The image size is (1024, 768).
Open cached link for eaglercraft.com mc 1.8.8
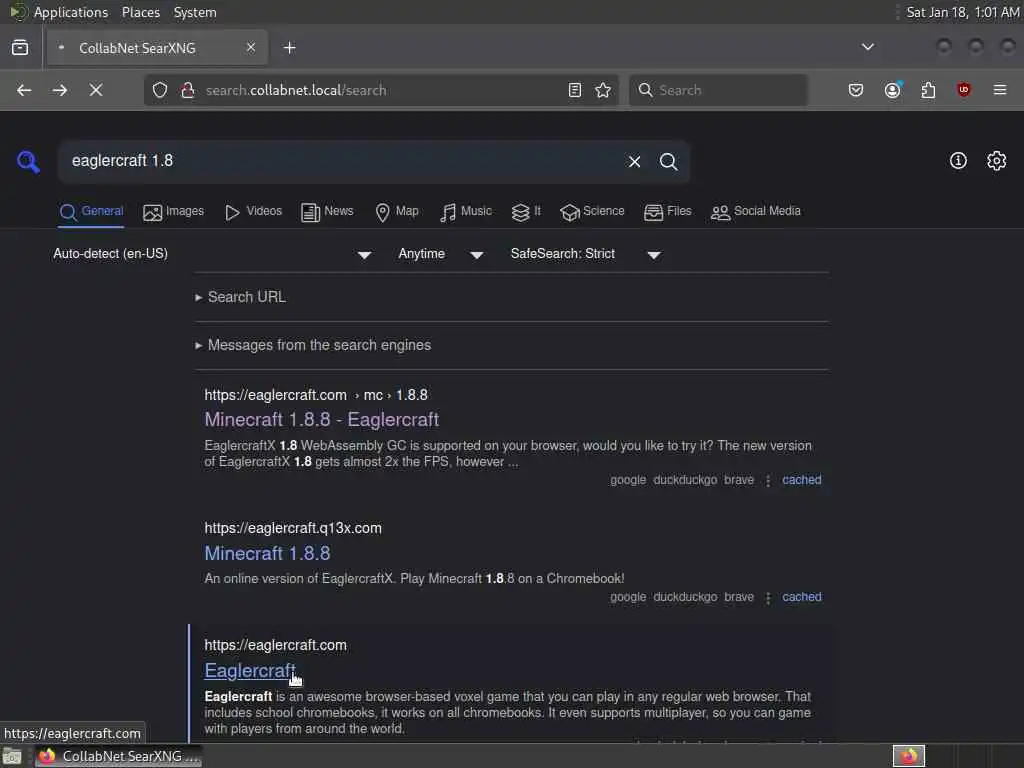coord(801,480)
